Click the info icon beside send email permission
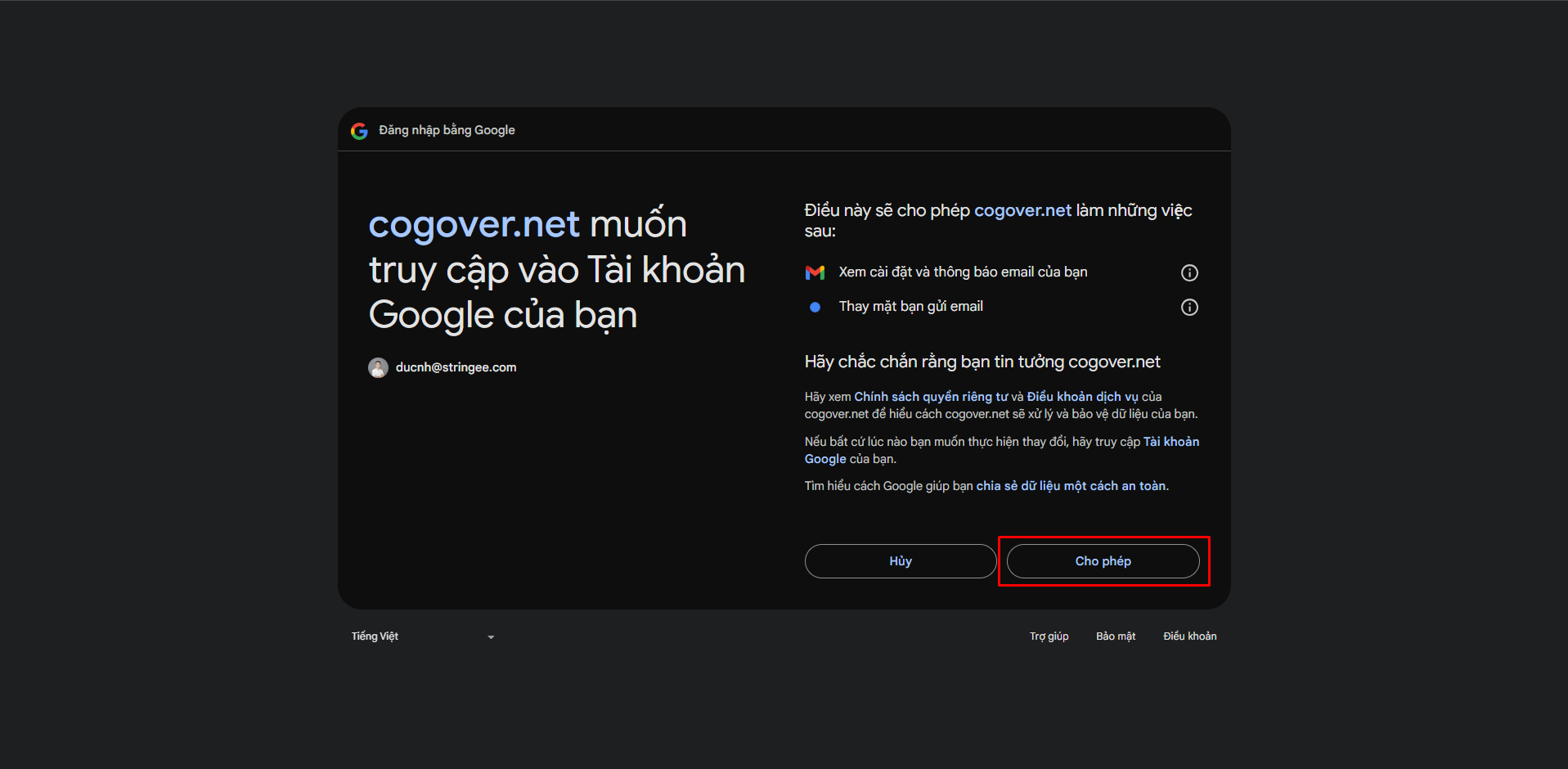 (x=1189, y=307)
